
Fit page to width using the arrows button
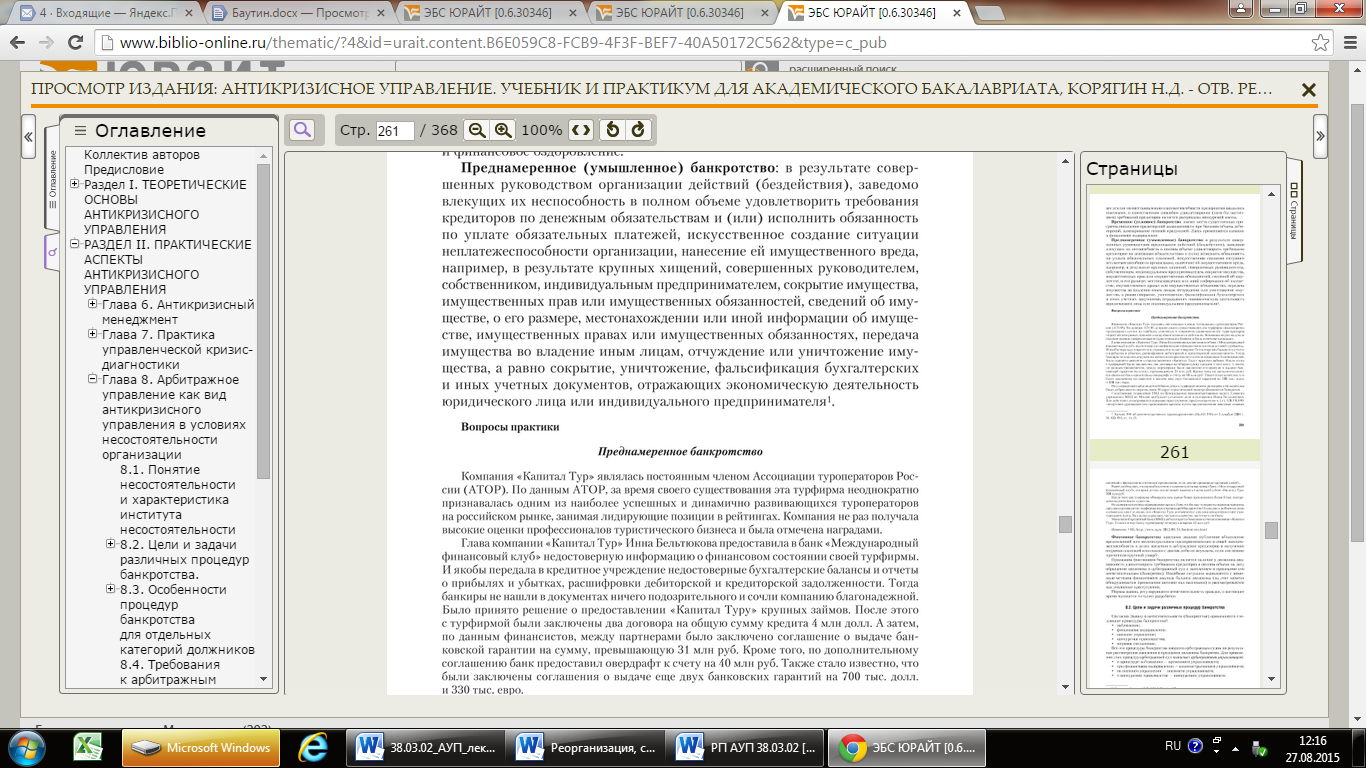581,130
